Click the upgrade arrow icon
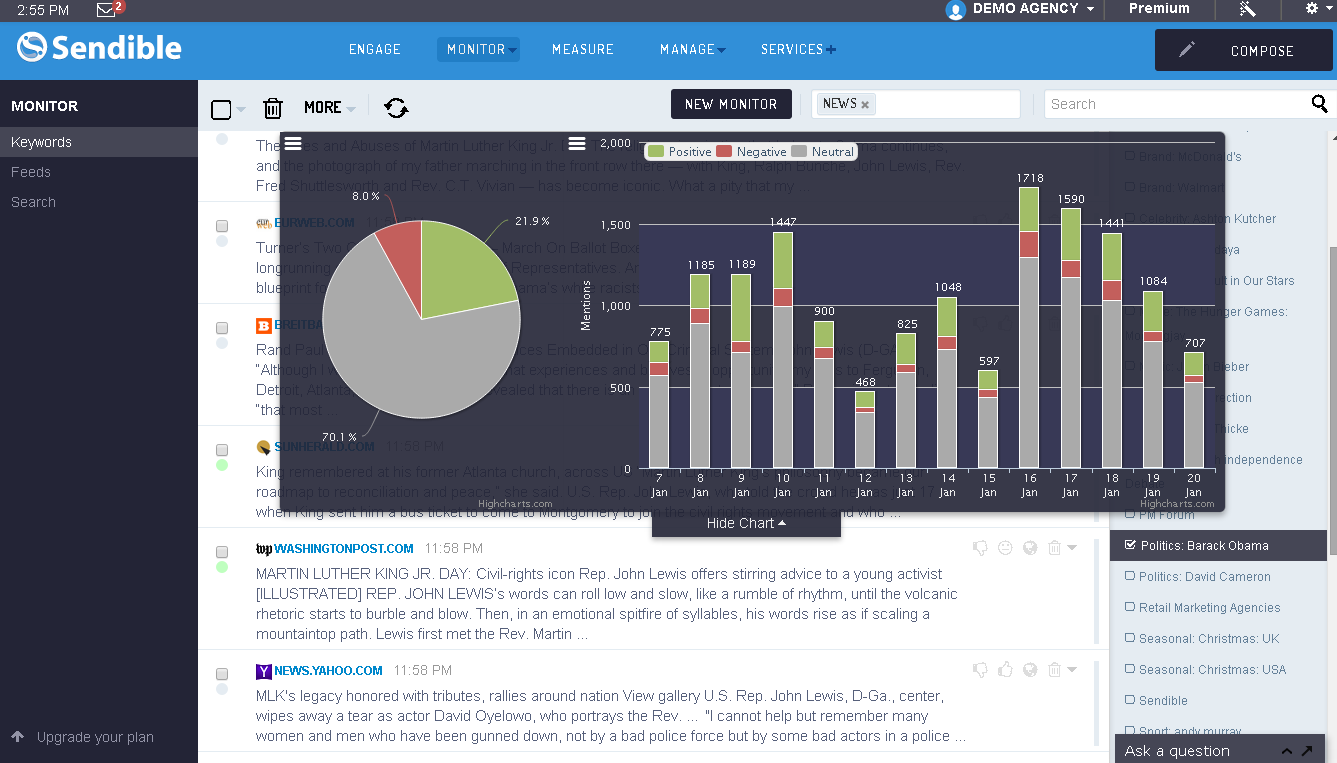The height and width of the screenshot is (763, 1337). point(18,737)
